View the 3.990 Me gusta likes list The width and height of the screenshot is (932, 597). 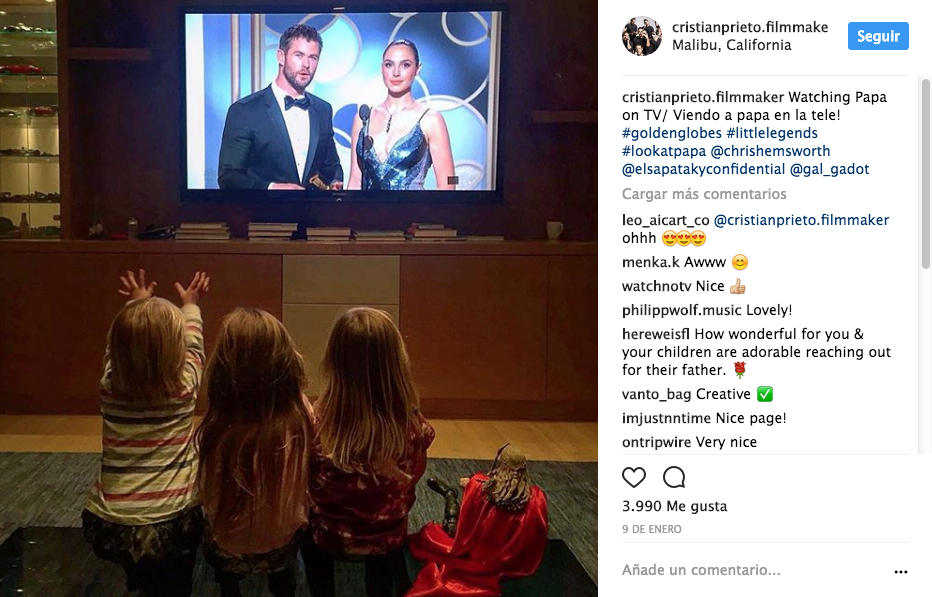coord(674,506)
